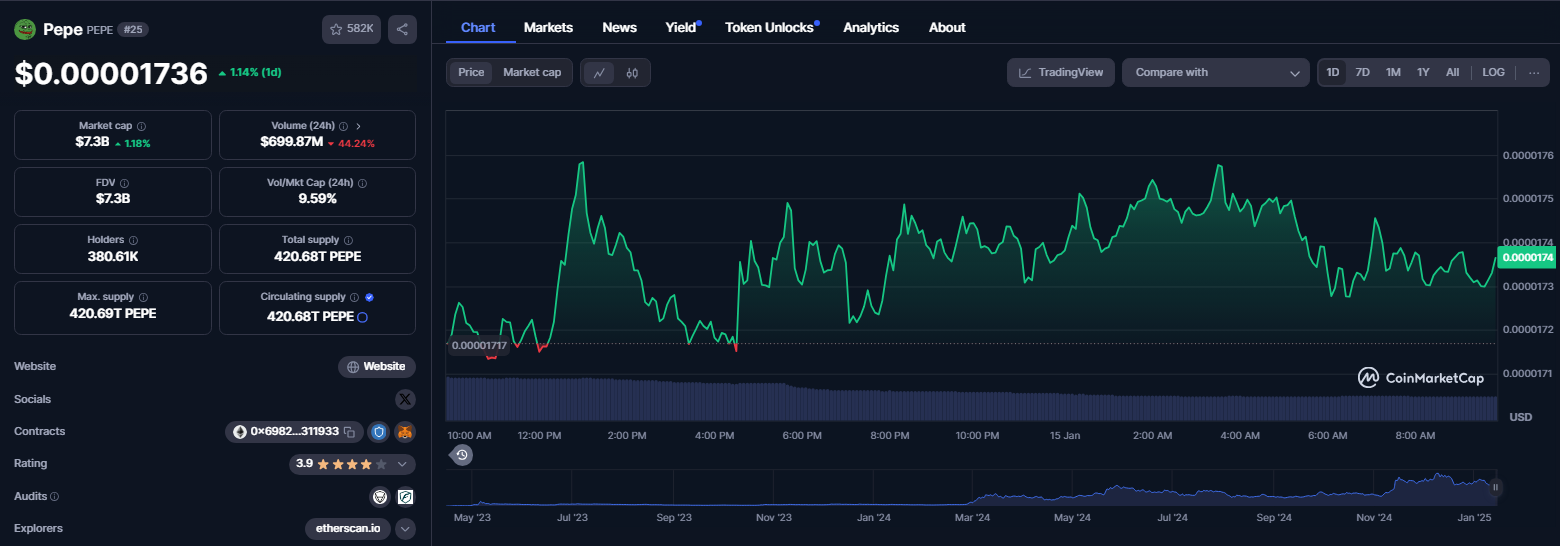The image size is (1560, 546).
Task: Click Max. supply info icon
Action: (x=142, y=298)
